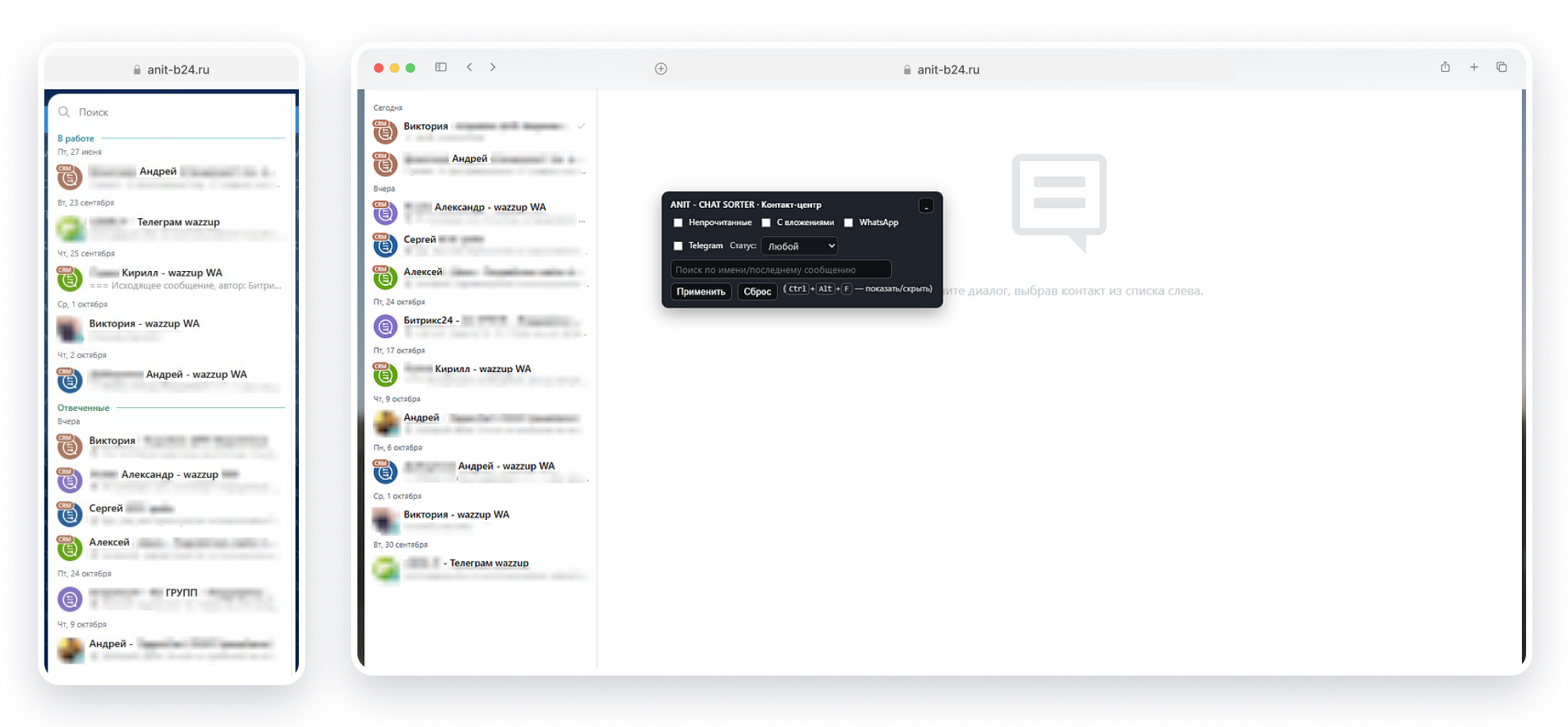Click the browser back arrow
Viewport: 1568px width, 727px height.
[470, 68]
